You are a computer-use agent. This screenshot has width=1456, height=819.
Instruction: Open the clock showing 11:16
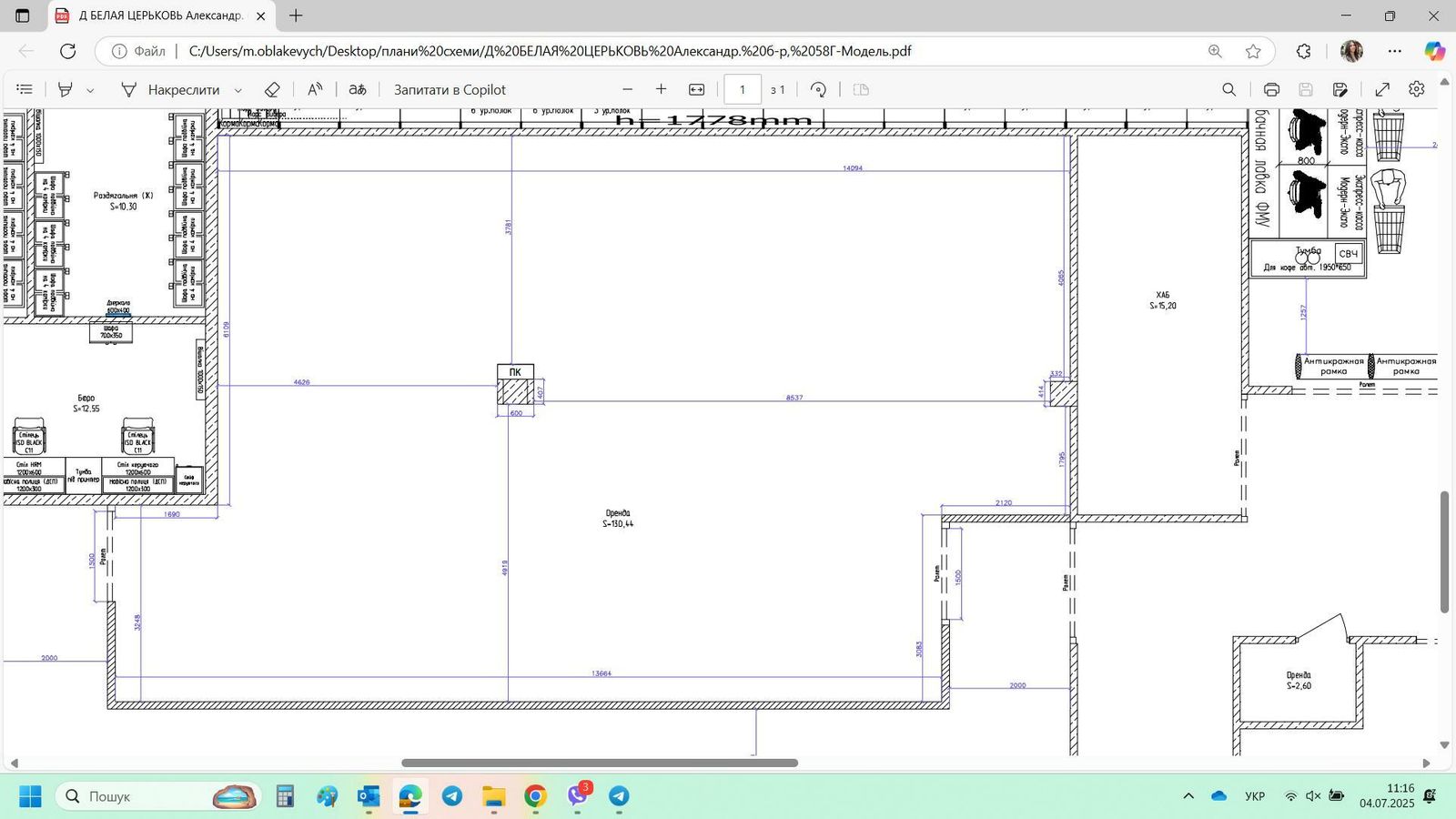(x=1388, y=796)
